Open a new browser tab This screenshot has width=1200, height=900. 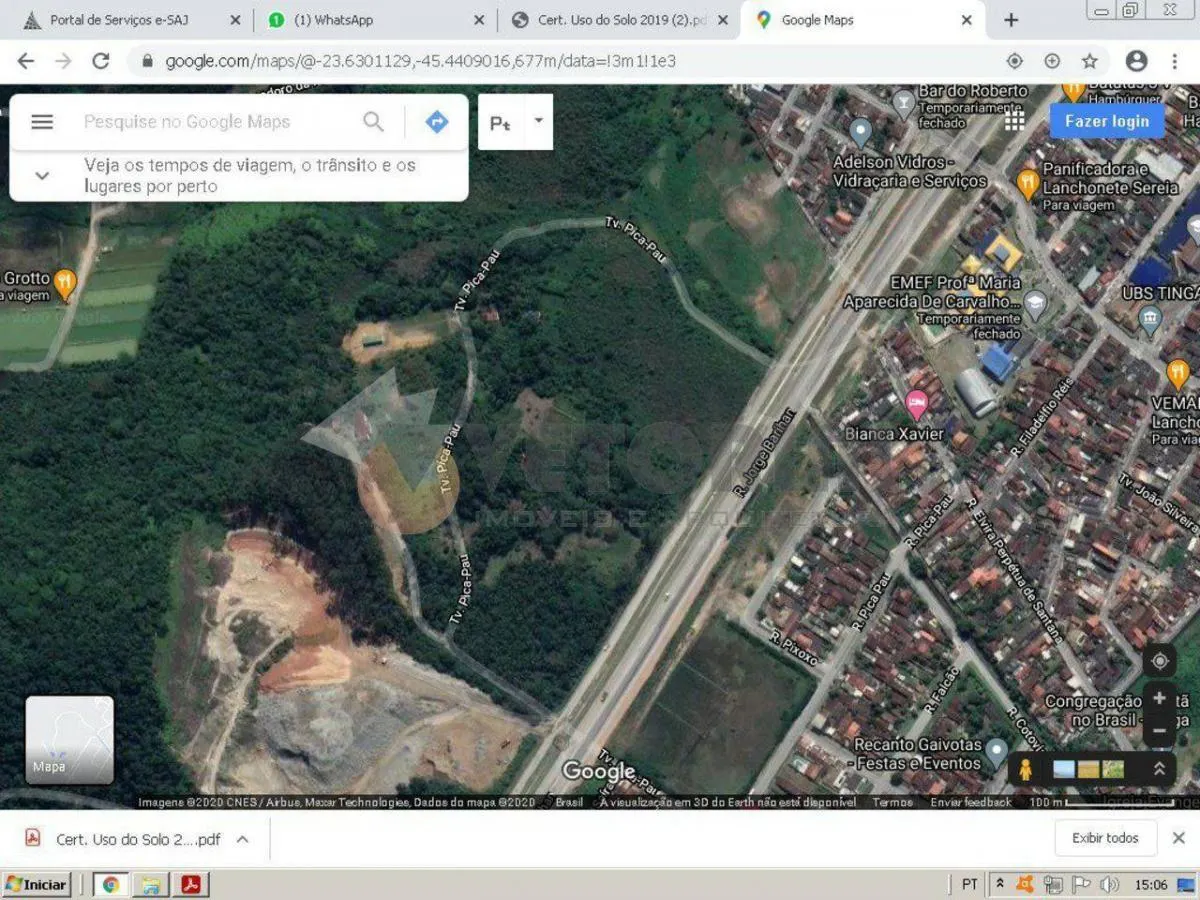coord(1011,20)
